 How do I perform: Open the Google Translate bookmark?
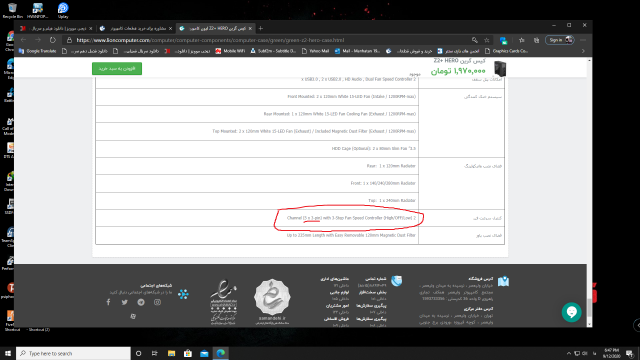(x=37, y=51)
